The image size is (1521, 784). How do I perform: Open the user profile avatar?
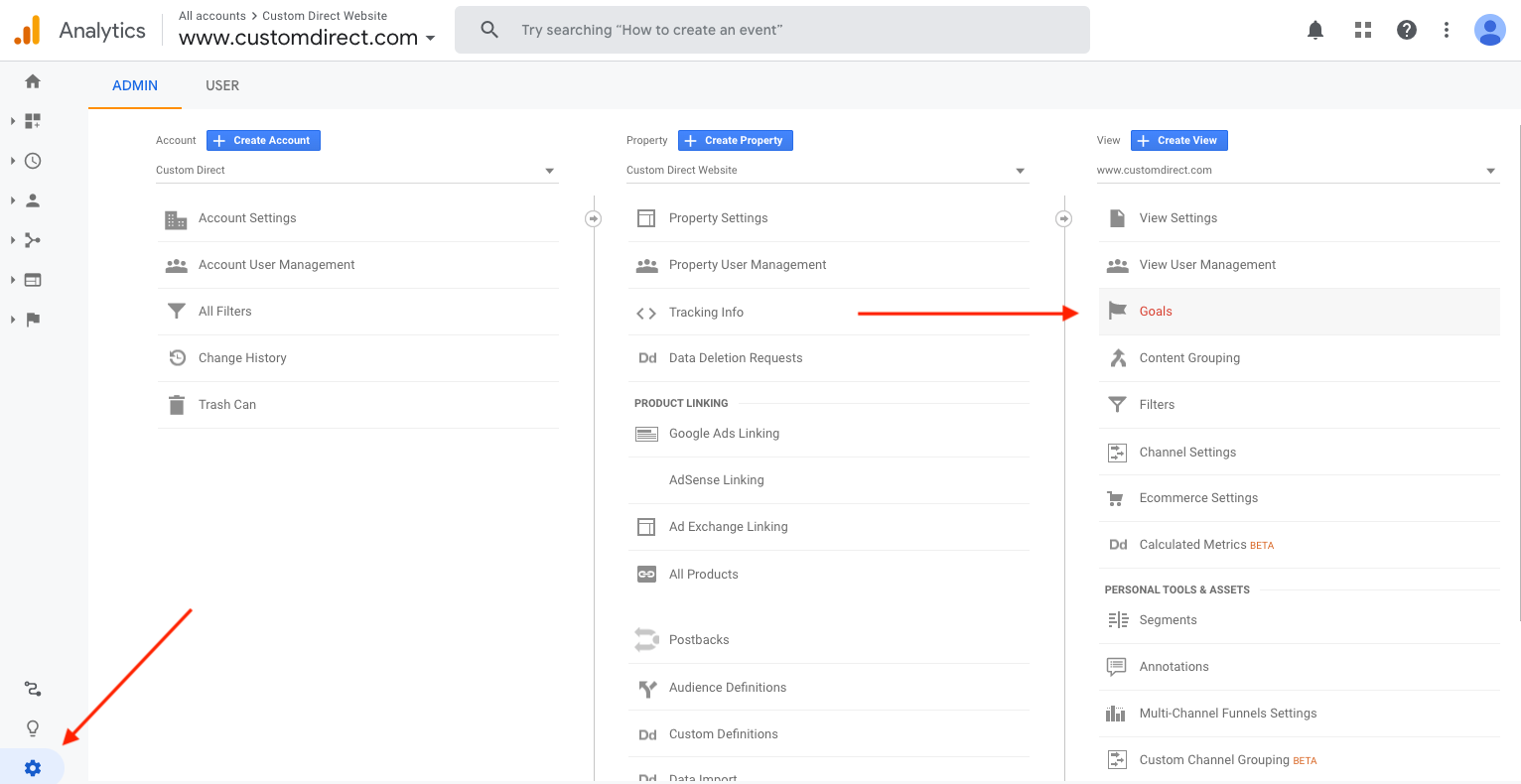[x=1490, y=30]
